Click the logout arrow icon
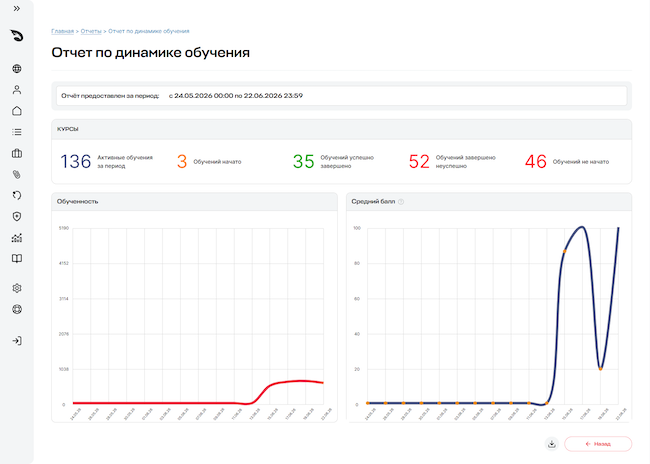Screen dimensions: 650x464 click(17, 341)
